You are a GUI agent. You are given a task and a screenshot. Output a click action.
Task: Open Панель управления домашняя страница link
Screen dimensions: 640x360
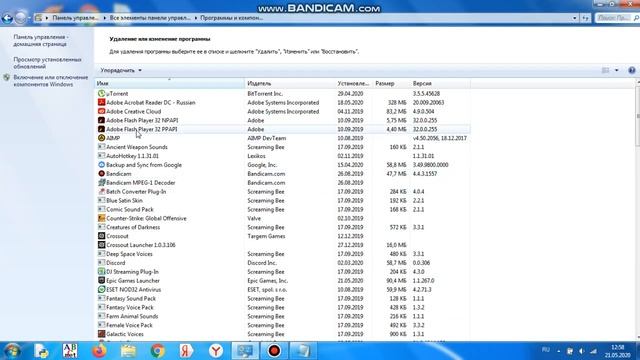point(41,40)
